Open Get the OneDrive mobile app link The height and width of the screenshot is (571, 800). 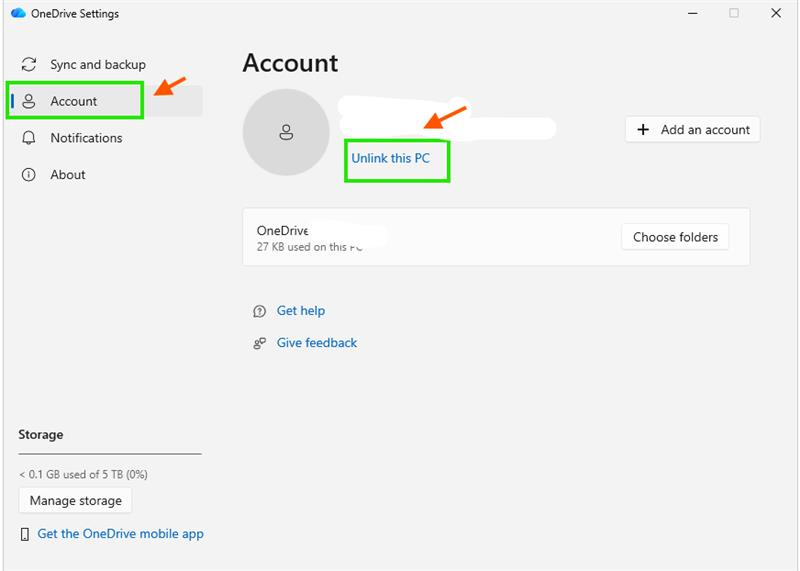[x=120, y=534]
